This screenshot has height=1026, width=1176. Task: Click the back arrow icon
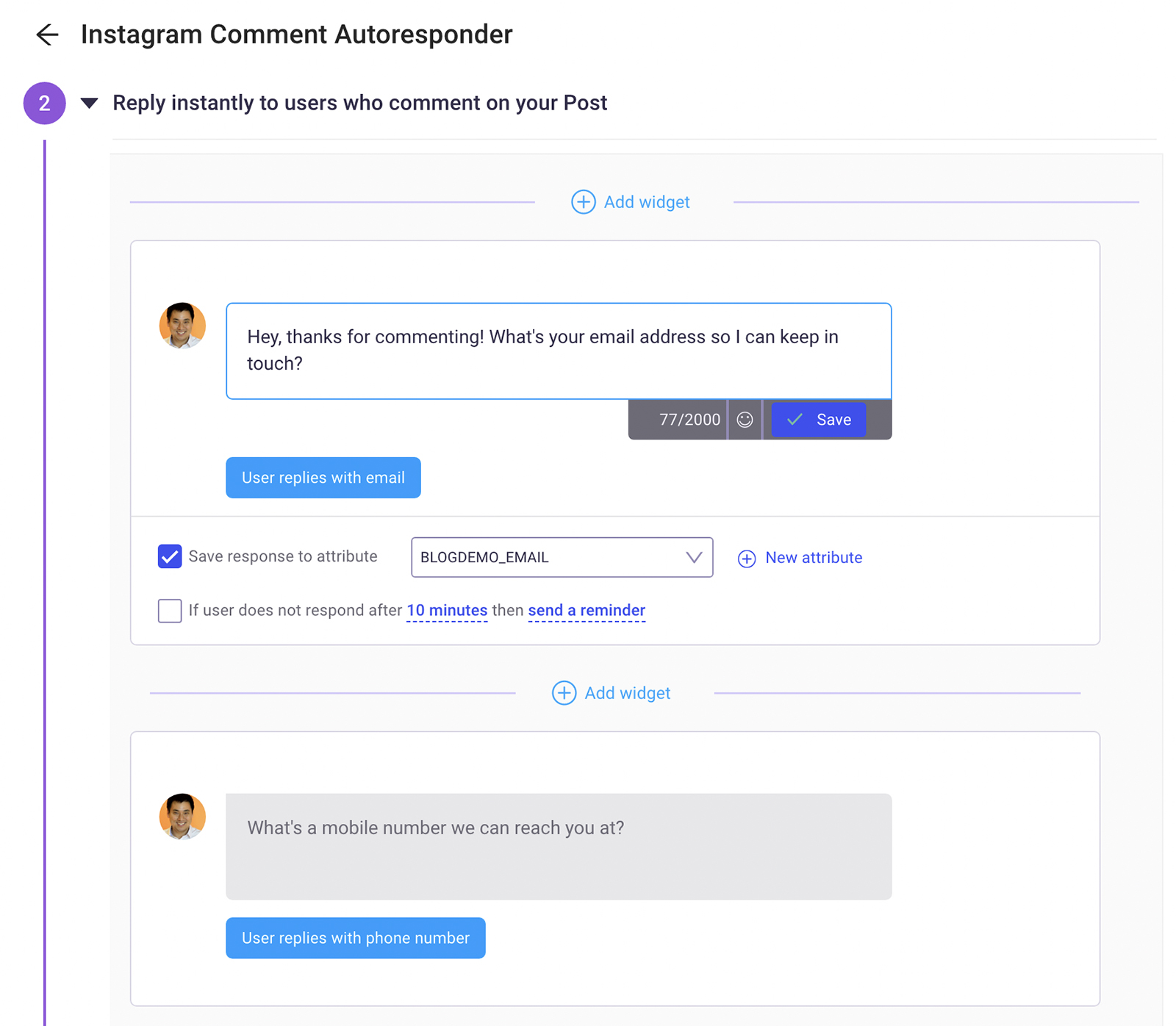pyautogui.click(x=47, y=35)
